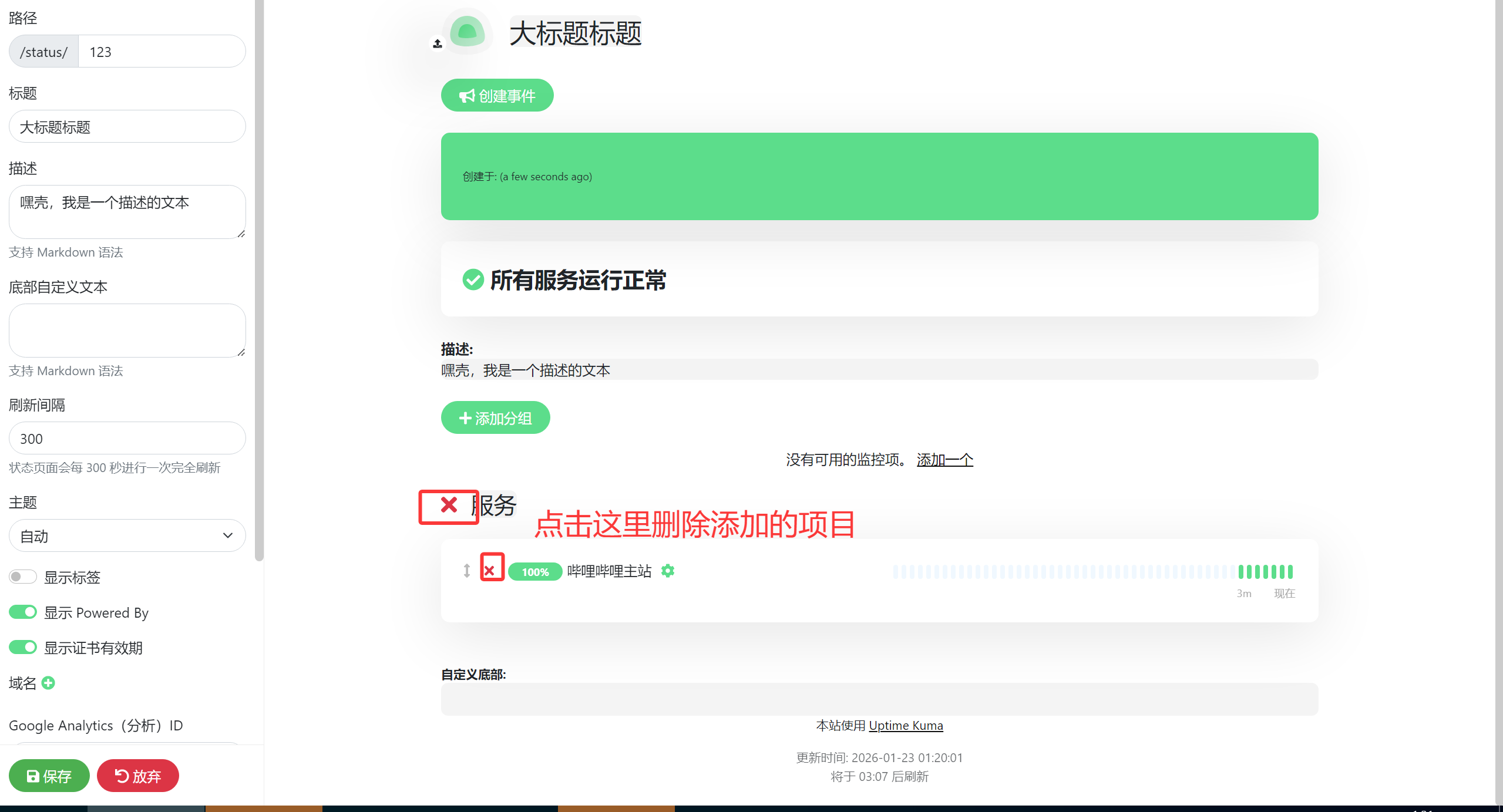The image size is (1503, 812).
Task: Remove the 哔哩哔哩主站 monitor with the X
Action: [x=489, y=570]
